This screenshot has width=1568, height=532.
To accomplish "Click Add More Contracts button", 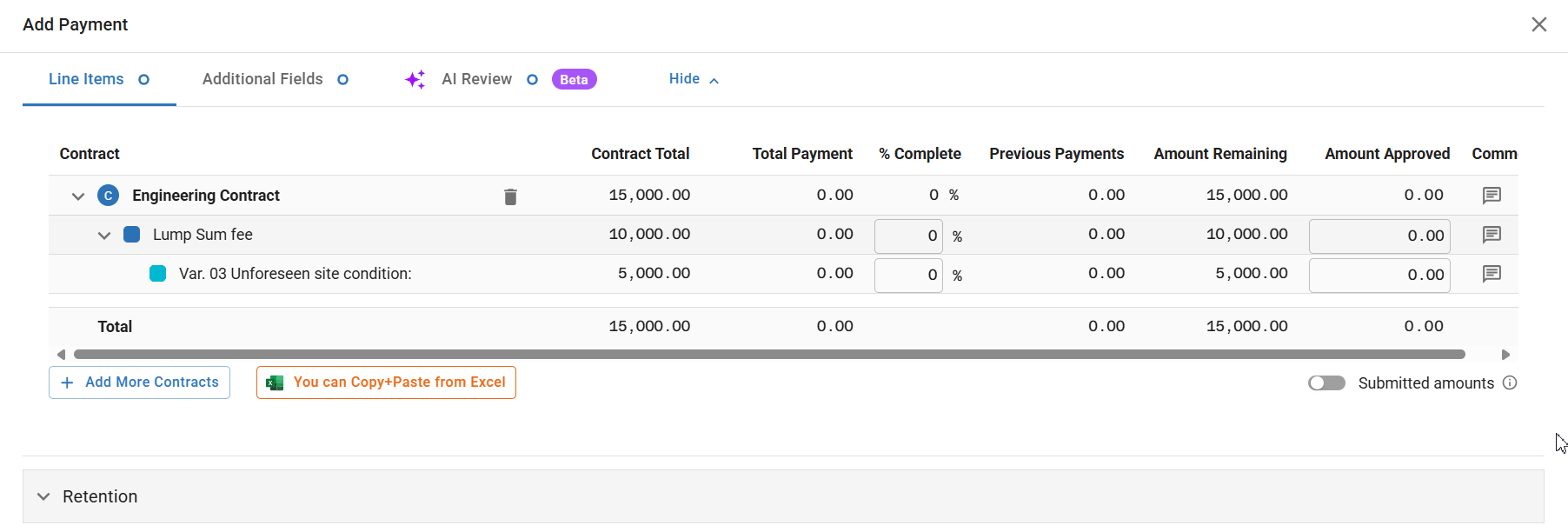I will pyautogui.click(x=139, y=382).
